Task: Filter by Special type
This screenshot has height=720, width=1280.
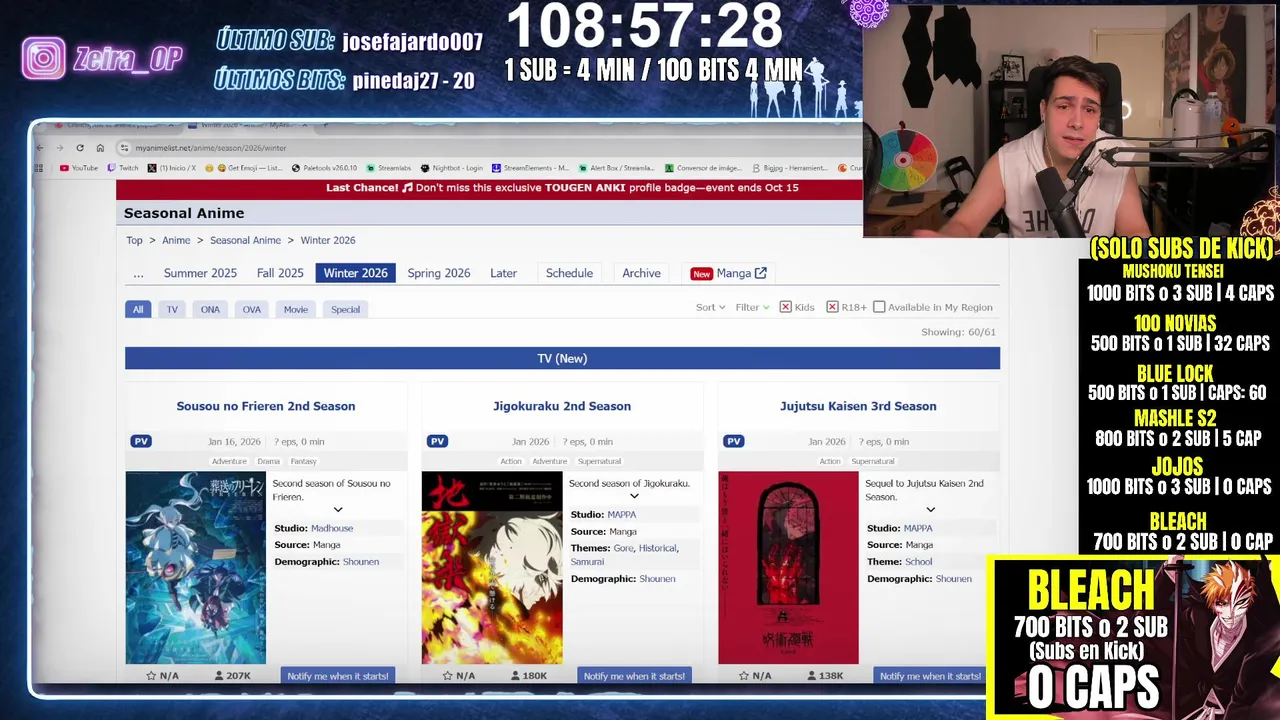Action: 345,309
